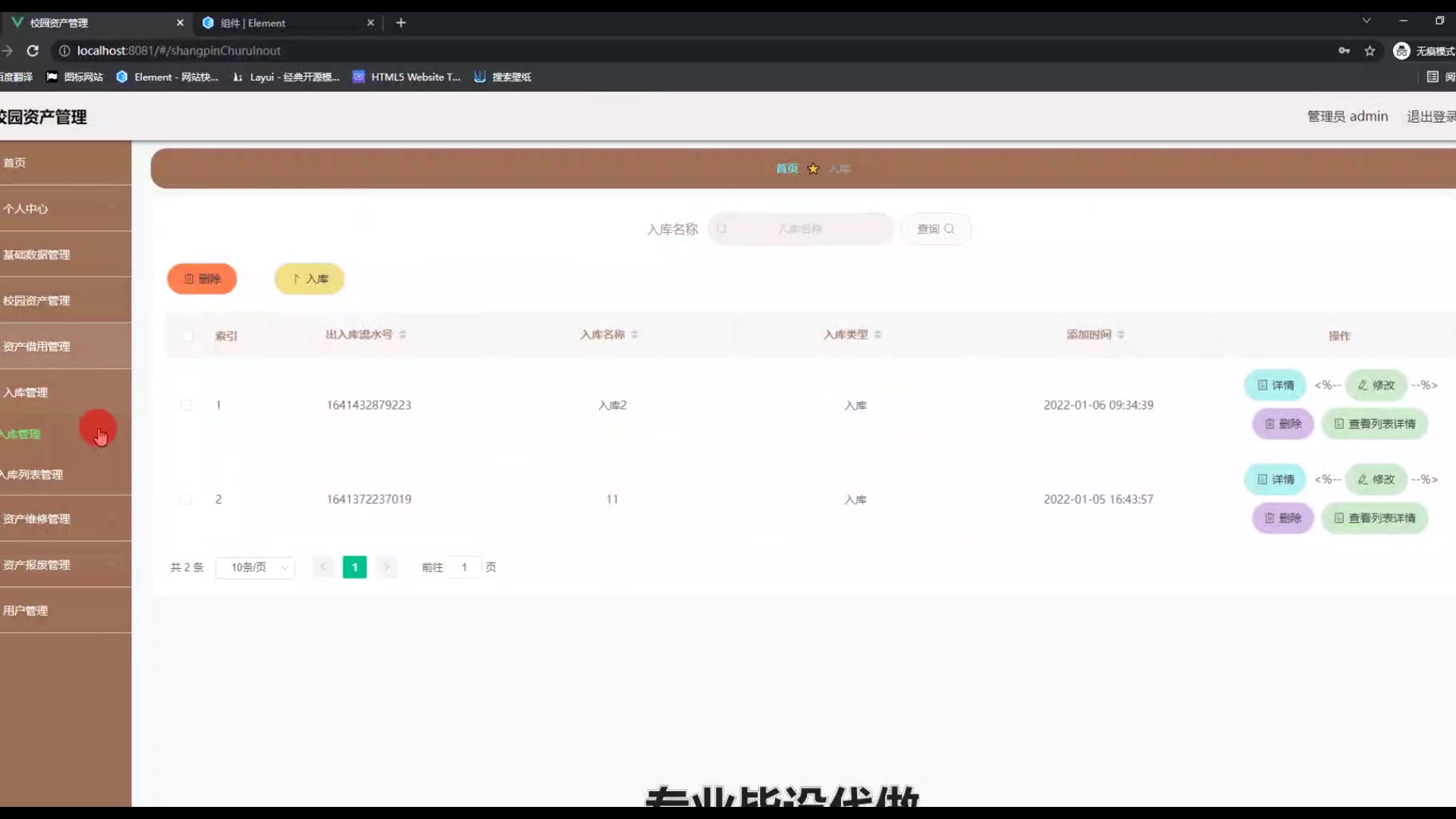Click the orange 删除 batch button

pos(202,279)
